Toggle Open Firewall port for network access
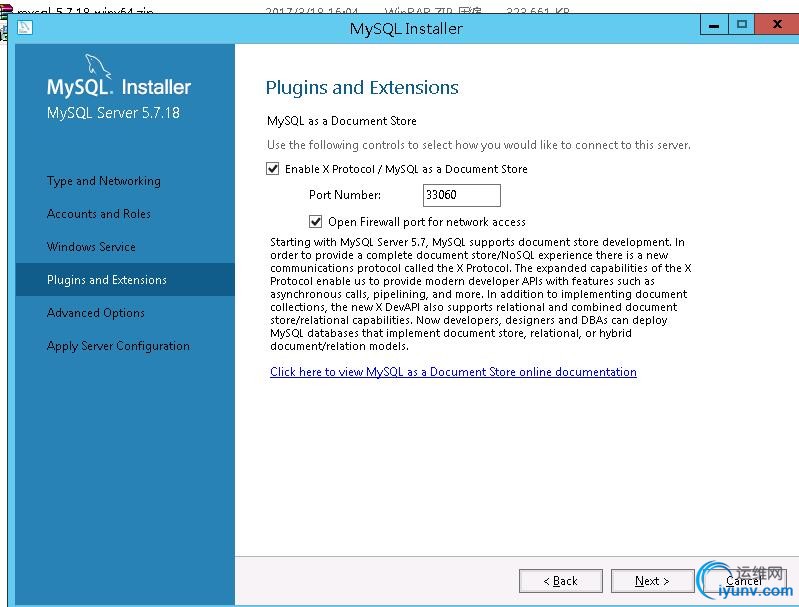 [x=315, y=222]
